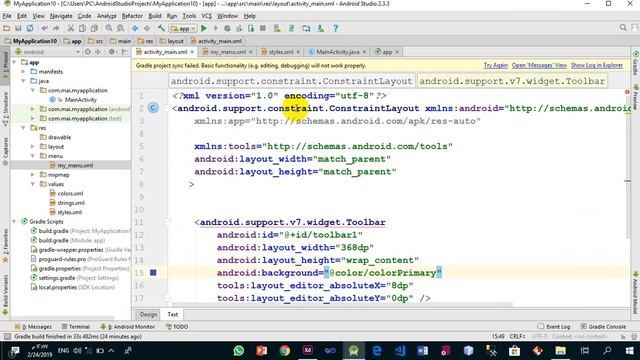This screenshot has height=360, width=640.
Task: Click the Save All toolbar icon
Action: (18, 28)
